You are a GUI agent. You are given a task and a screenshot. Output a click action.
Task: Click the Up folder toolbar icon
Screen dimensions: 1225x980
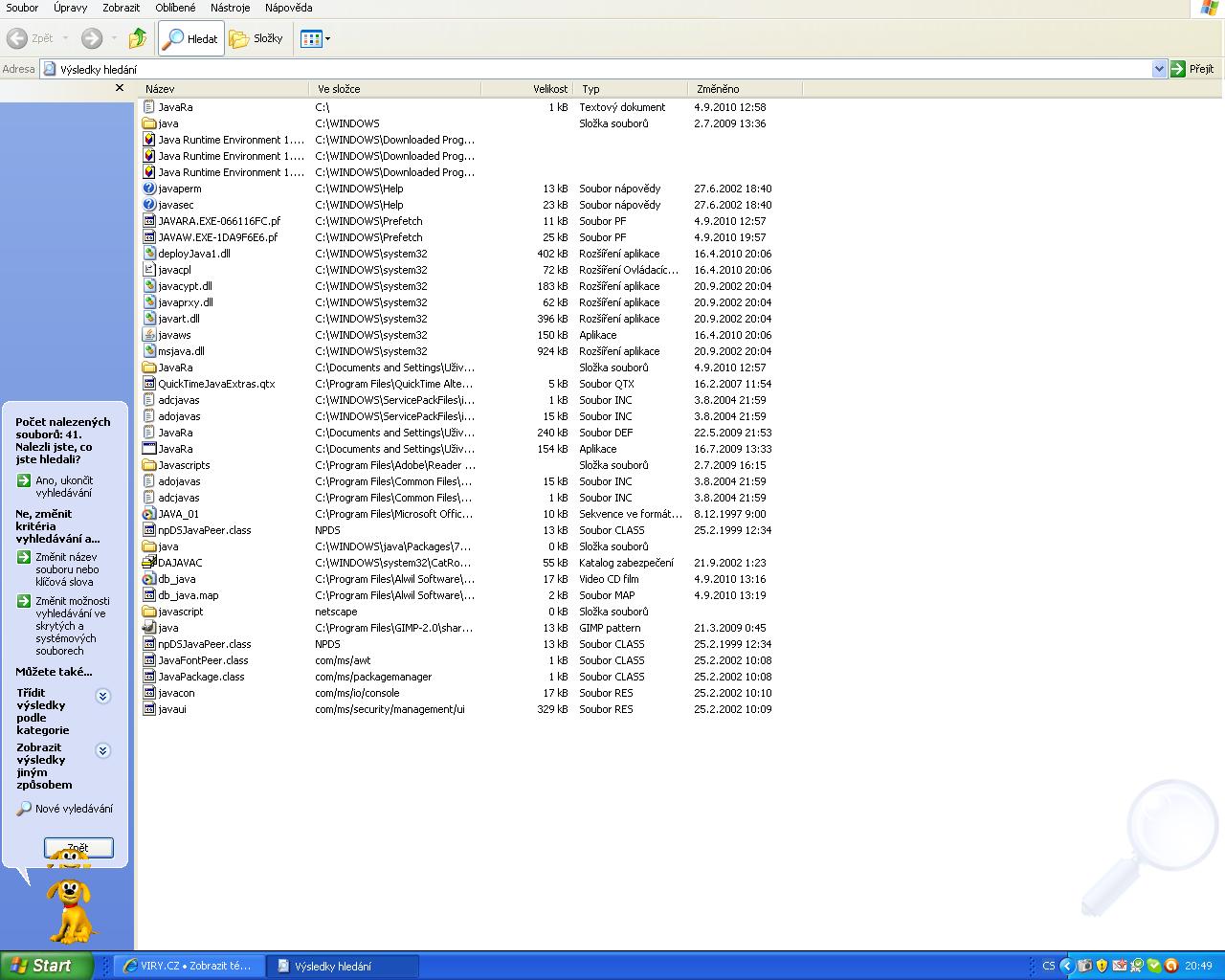(x=138, y=38)
